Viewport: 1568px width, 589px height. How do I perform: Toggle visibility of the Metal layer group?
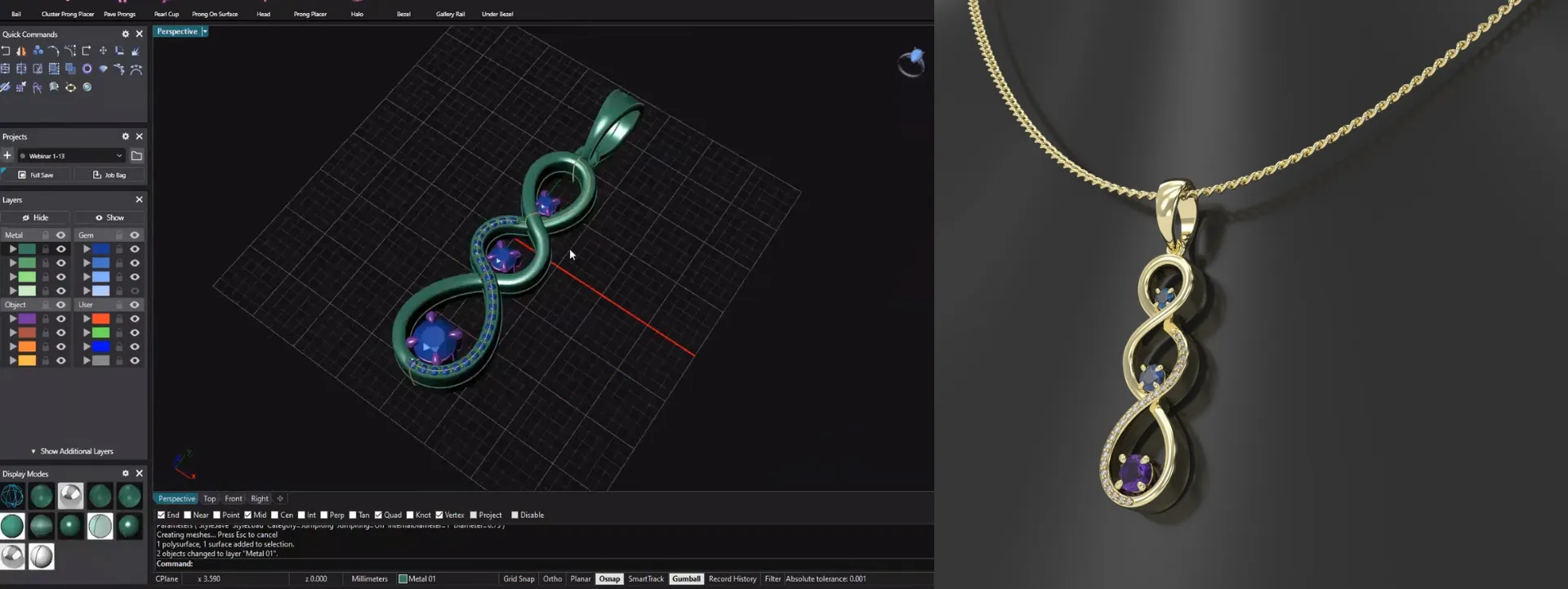[x=60, y=235]
